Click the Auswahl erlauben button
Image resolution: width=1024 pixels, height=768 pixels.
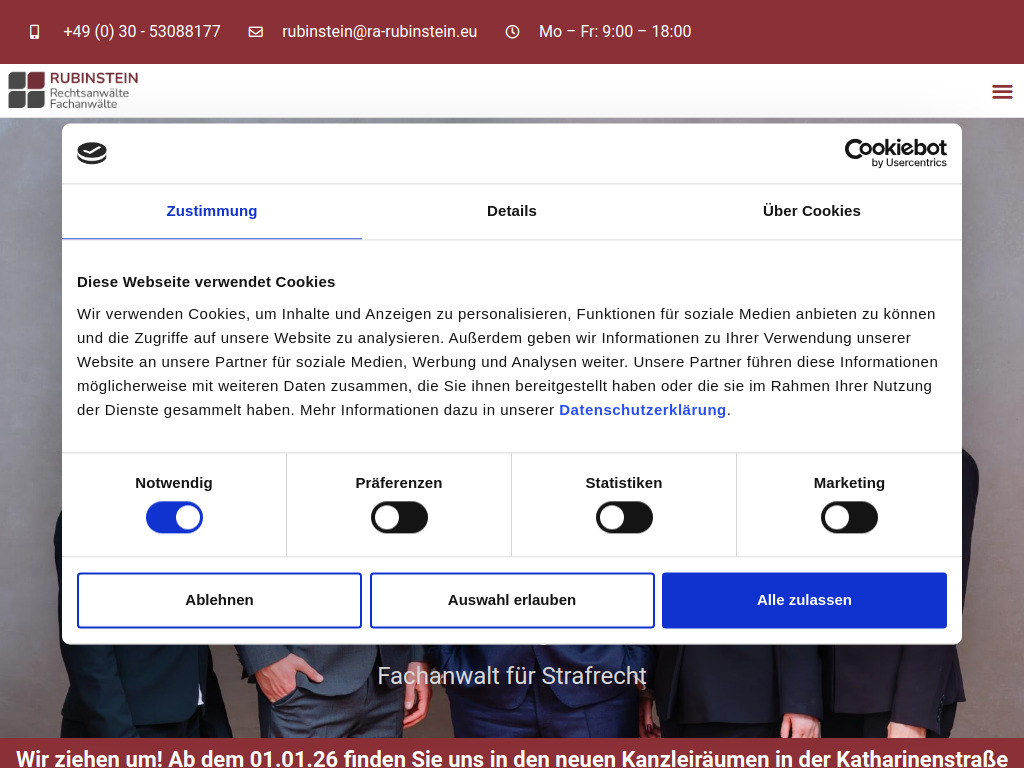coord(512,600)
